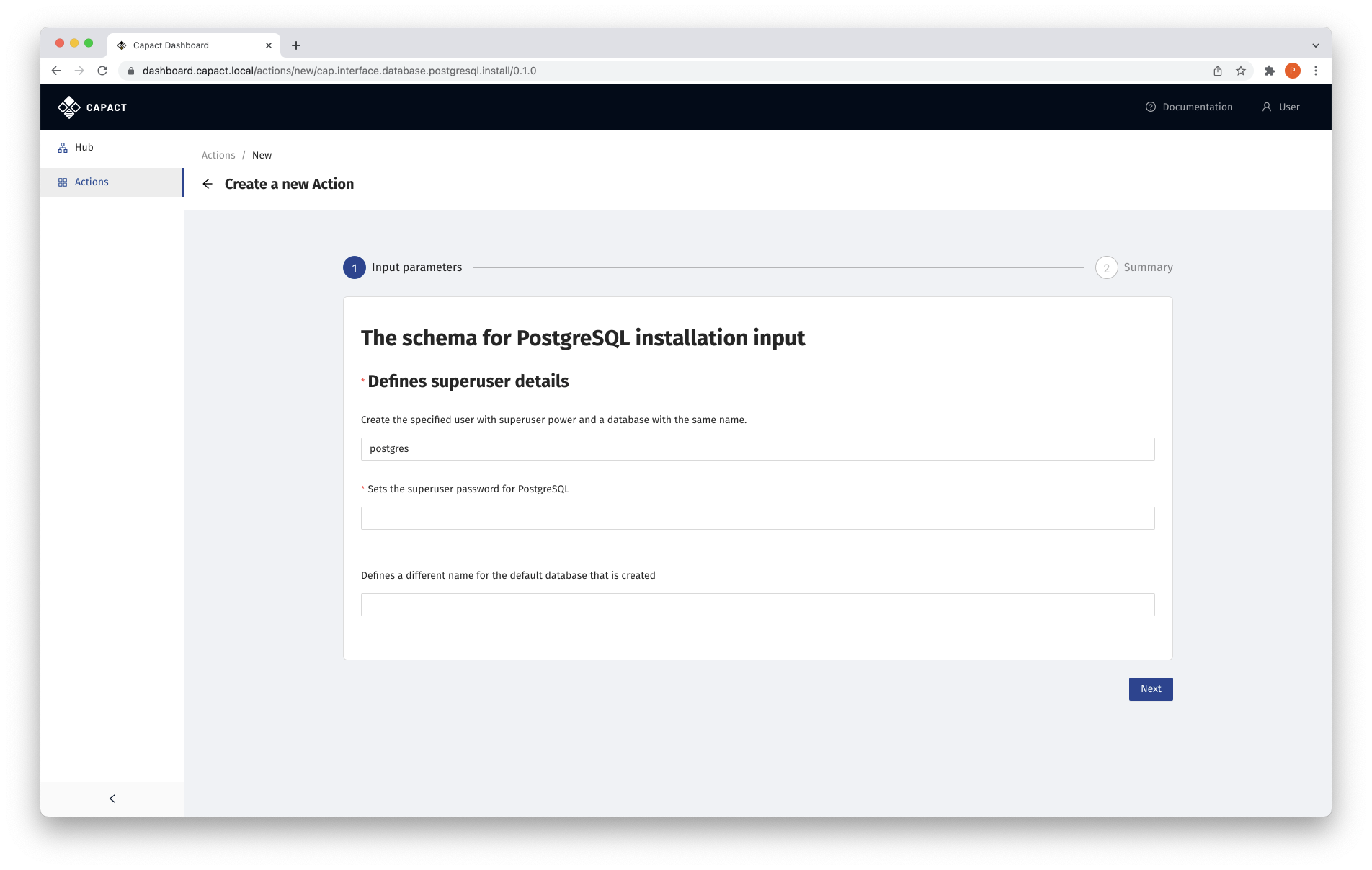This screenshot has height=870, width=1372.
Task: Open the browser extensions puzzle icon
Action: (1268, 71)
